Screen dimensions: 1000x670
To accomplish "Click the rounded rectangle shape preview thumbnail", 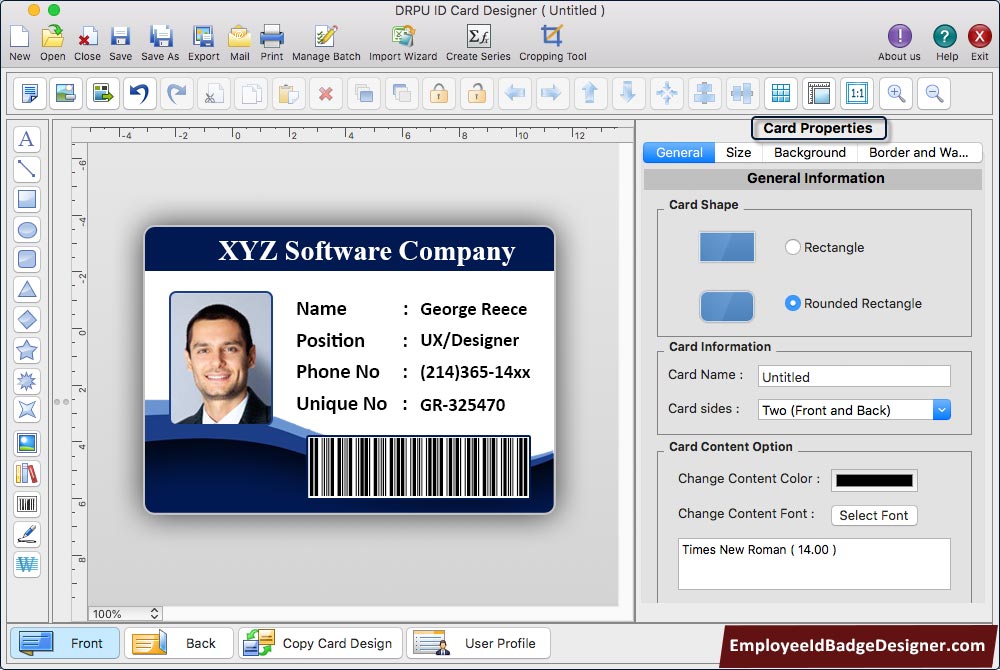I will (x=727, y=307).
